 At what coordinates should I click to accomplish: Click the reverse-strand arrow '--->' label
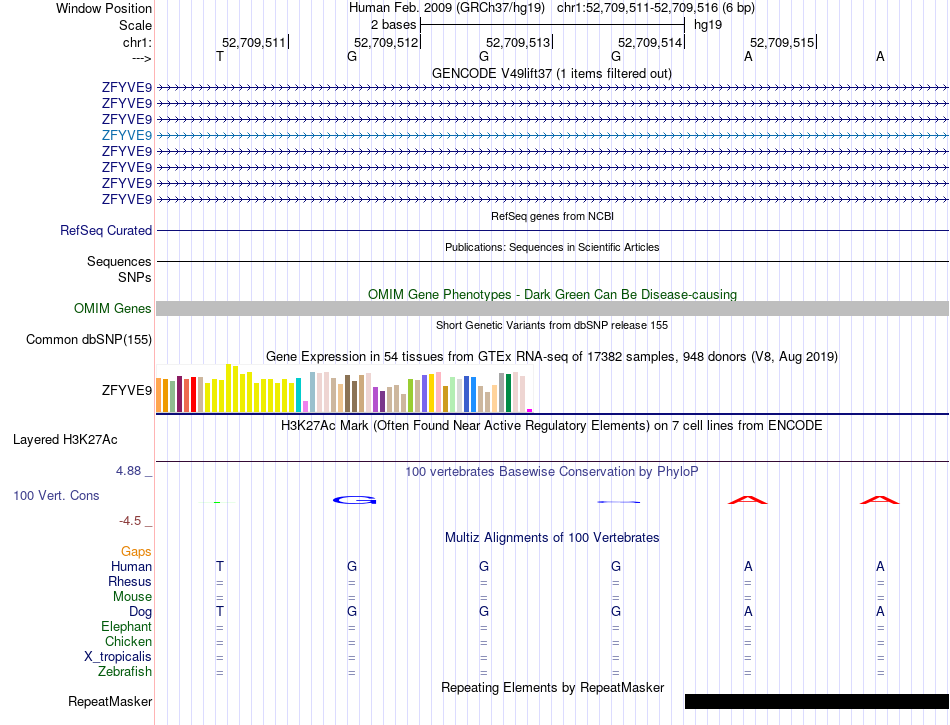142,58
